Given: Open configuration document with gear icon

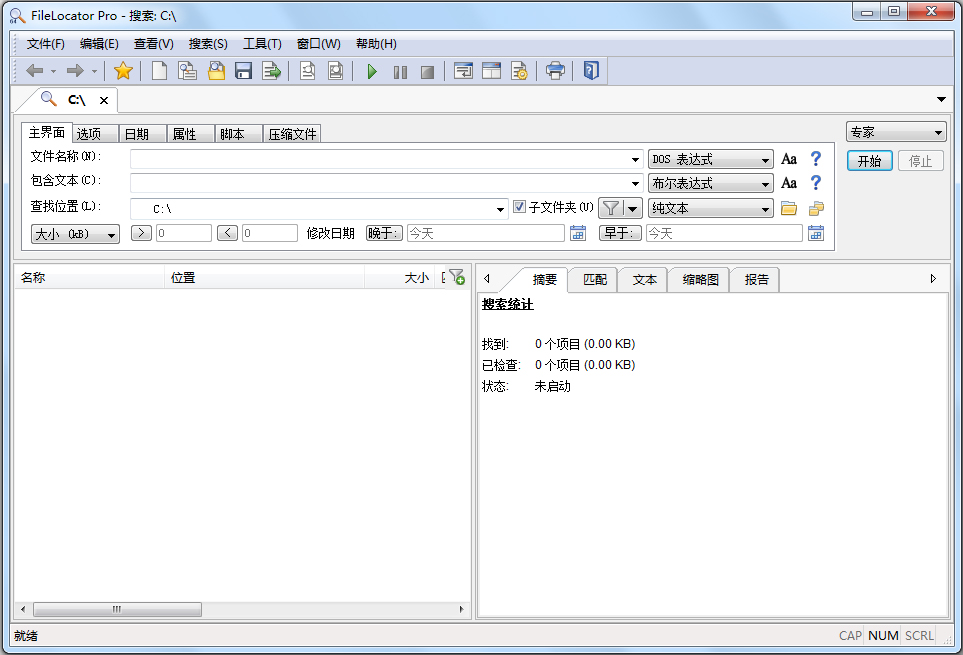Looking at the screenshot, I should click(x=519, y=71).
